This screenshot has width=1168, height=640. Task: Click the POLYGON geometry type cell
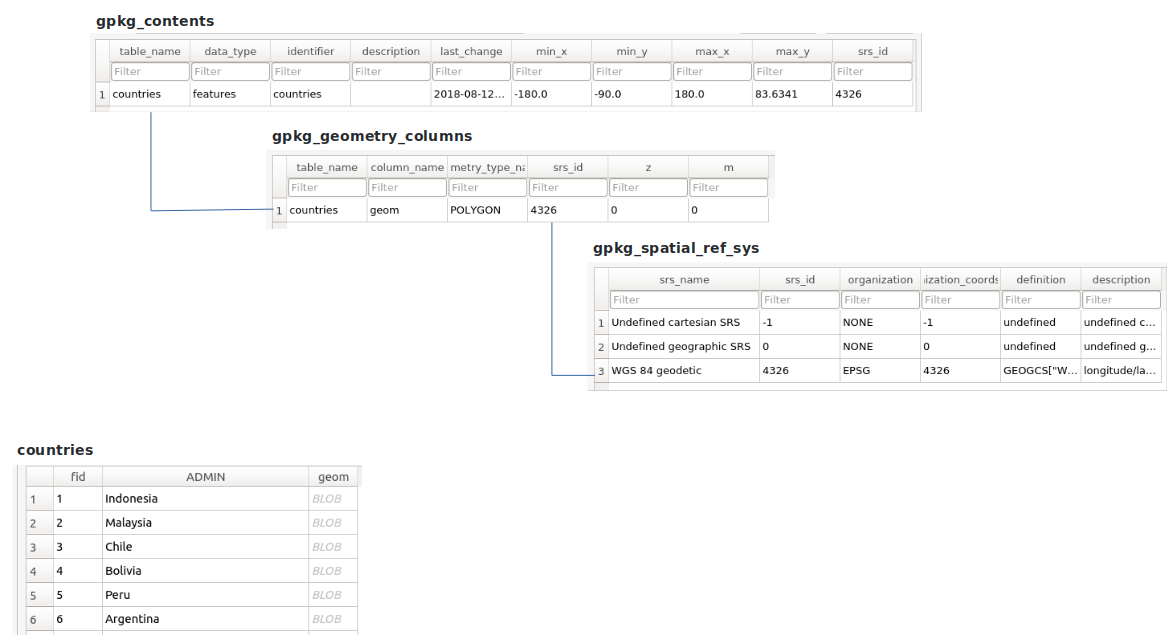pyautogui.click(x=487, y=210)
